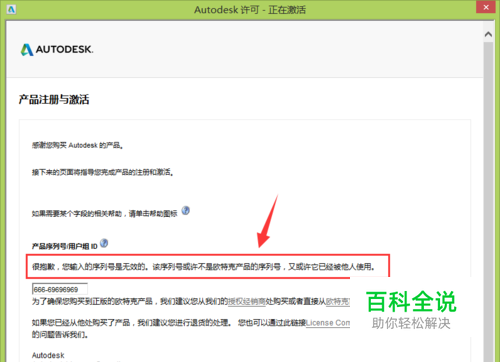Viewport: 500px width, 362px height.
Task: Click help icon next to 产品序列号/用户组 ID
Action: point(104,243)
